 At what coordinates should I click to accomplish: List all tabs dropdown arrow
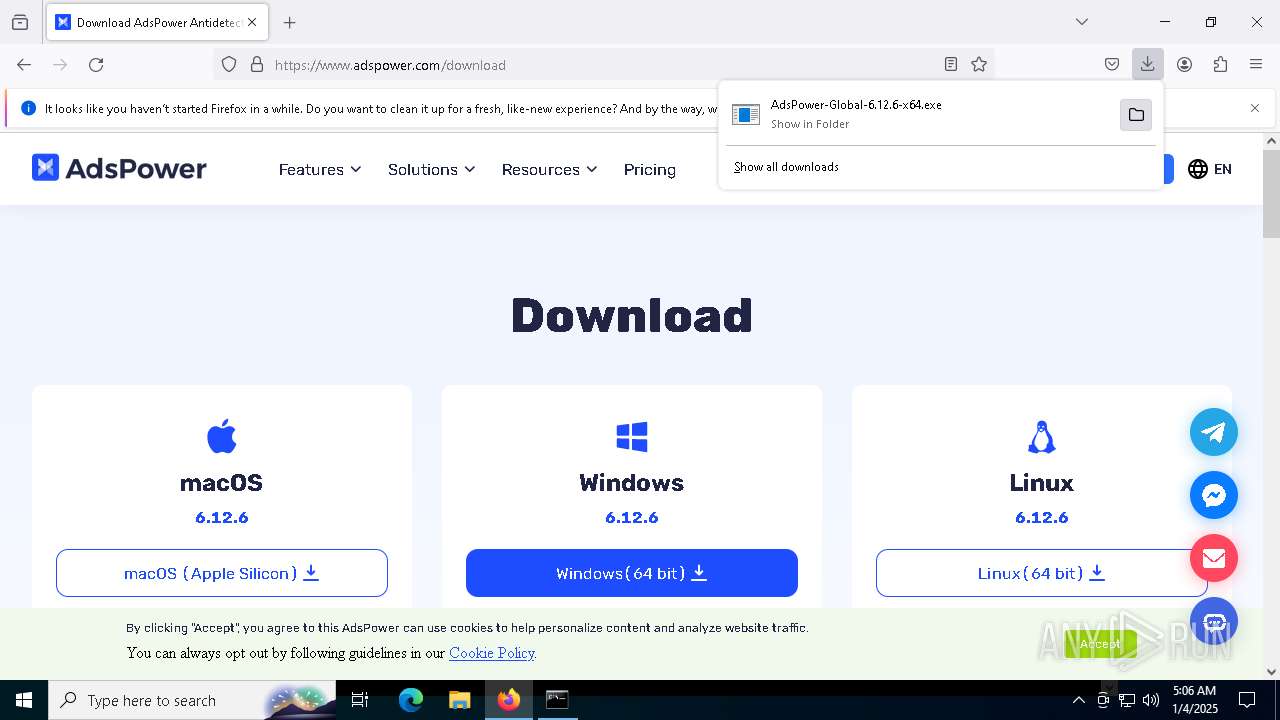(x=1082, y=22)
